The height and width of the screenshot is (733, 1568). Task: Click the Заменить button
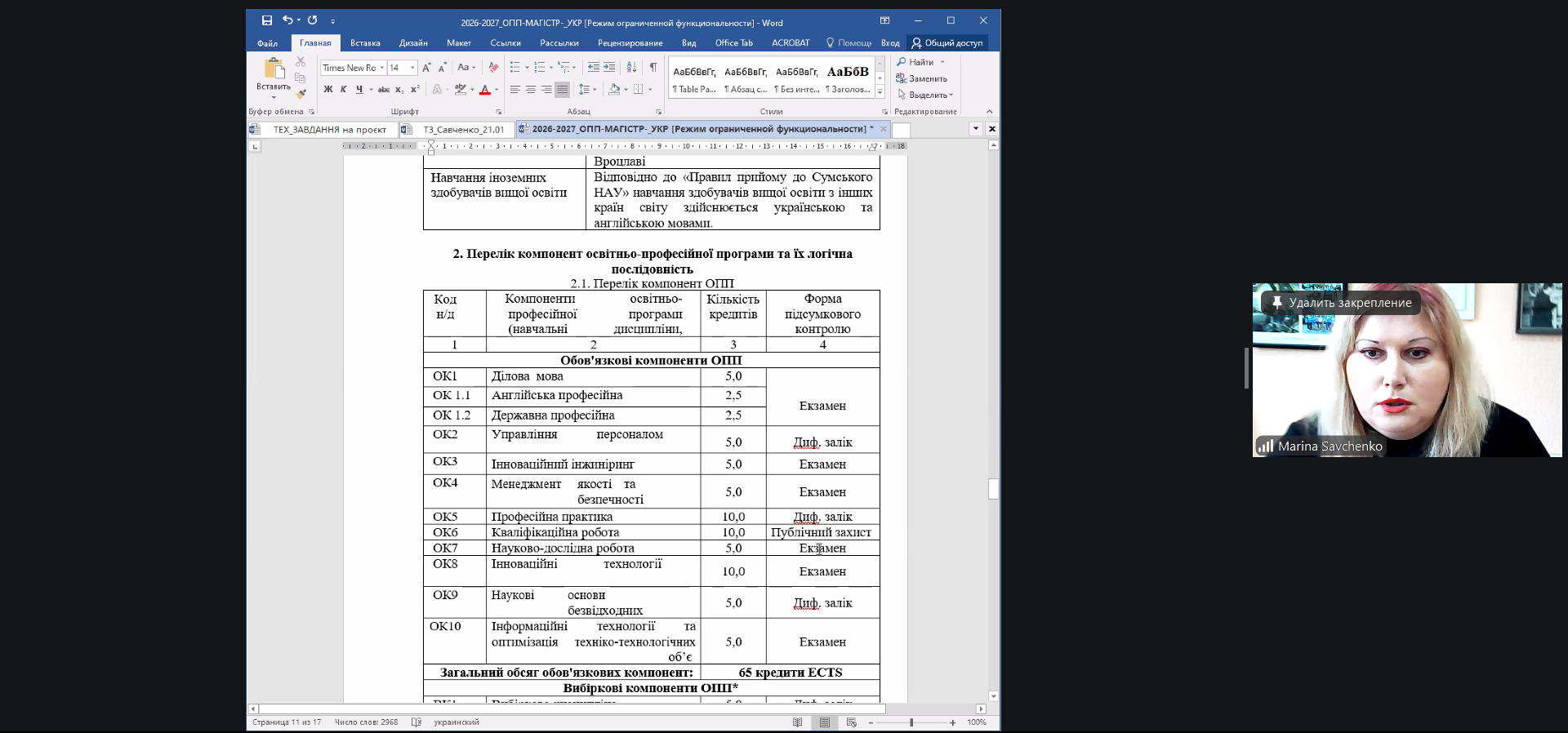pos(923,78)
